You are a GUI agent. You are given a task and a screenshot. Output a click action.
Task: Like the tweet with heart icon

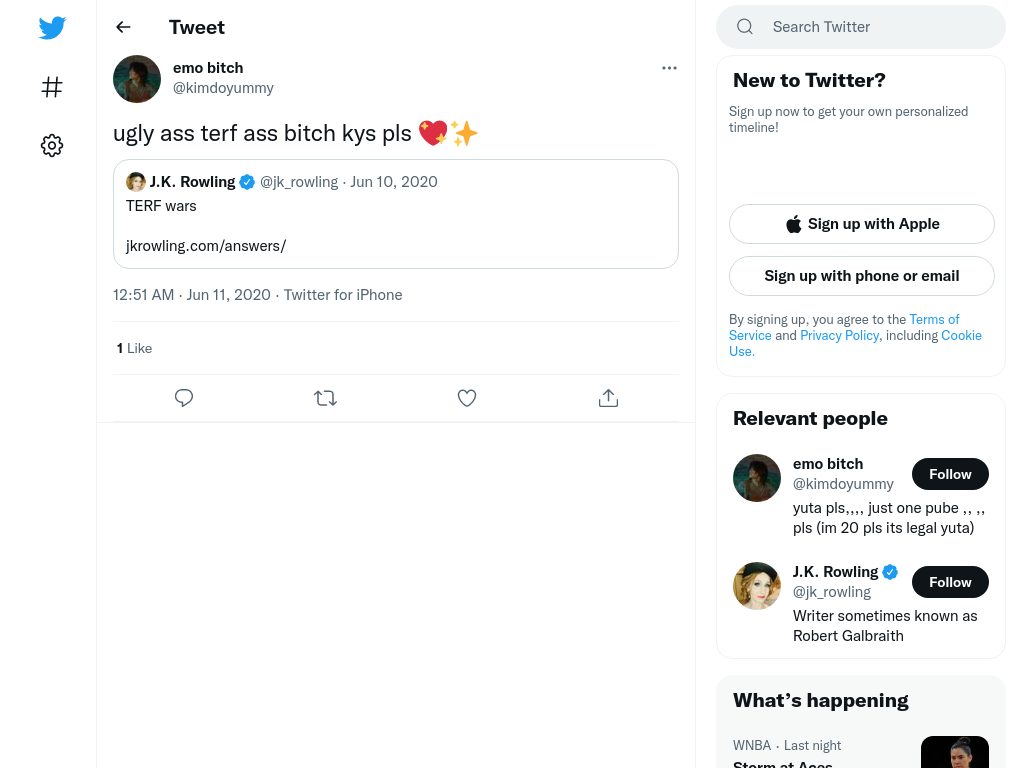[466, 398]
